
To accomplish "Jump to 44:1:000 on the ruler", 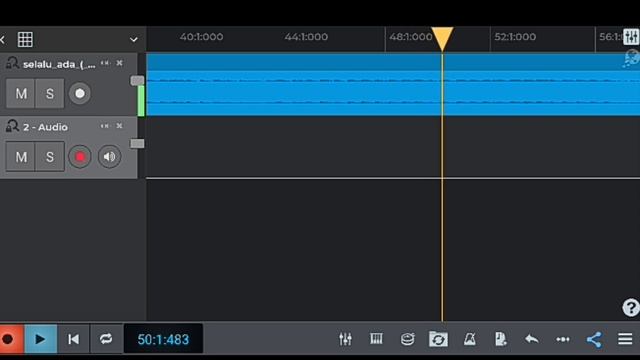I will tap(306, 37).
